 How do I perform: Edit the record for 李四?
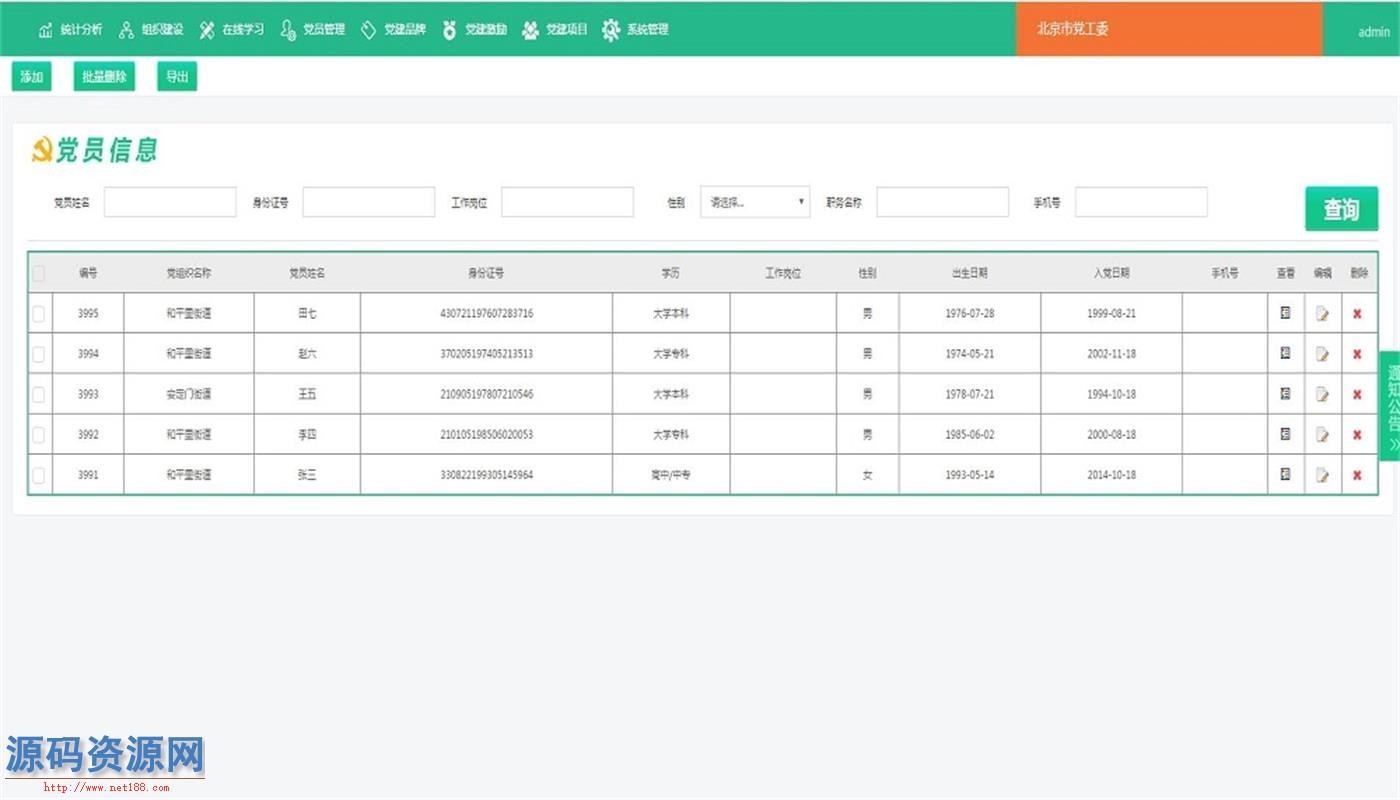pos(1322,435)
